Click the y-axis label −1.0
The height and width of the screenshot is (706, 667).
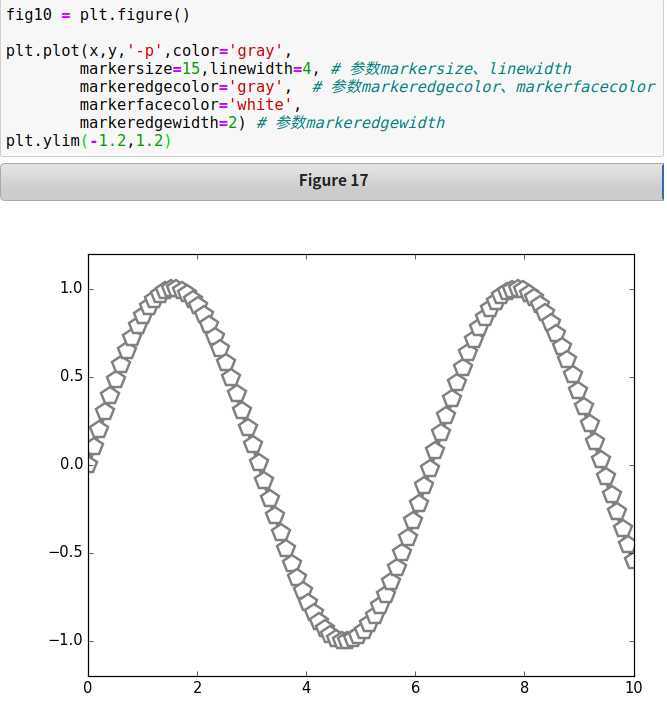(x=66, y=640)
